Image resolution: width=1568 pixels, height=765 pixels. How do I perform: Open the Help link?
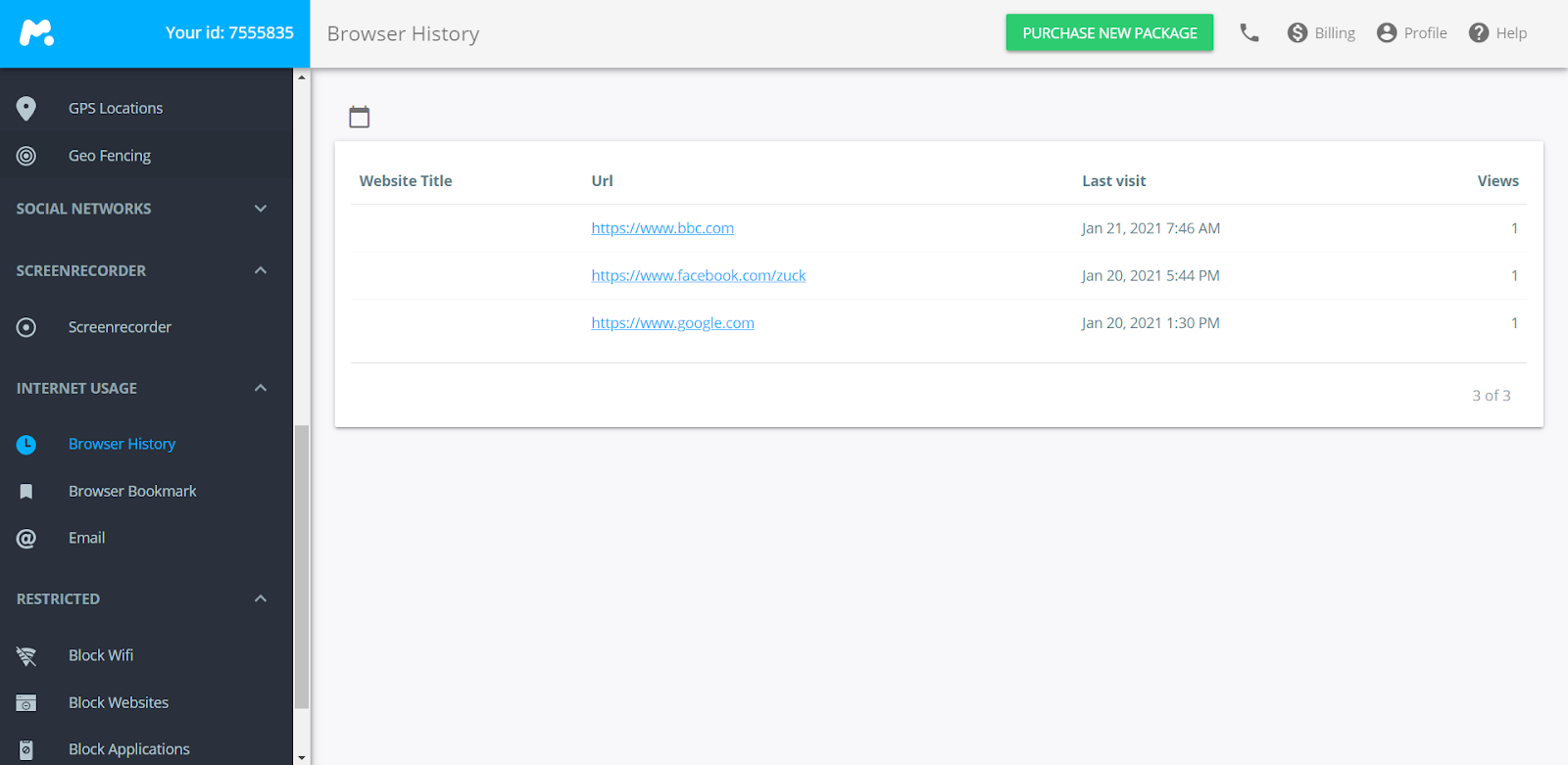point(1511,33)
